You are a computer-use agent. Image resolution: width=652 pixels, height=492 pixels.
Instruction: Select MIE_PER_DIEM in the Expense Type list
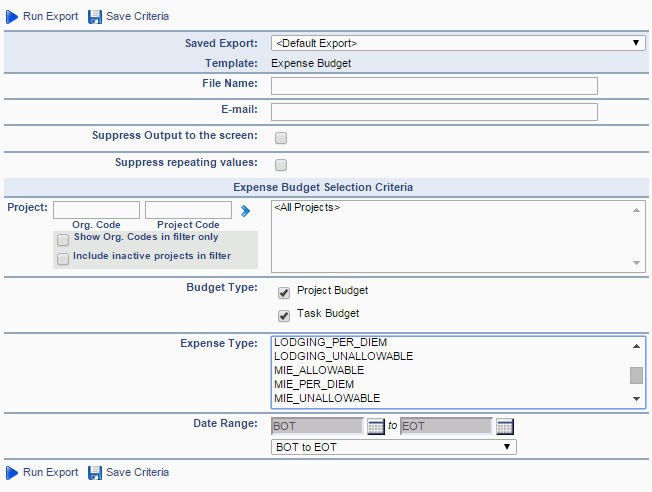point(314,384)
